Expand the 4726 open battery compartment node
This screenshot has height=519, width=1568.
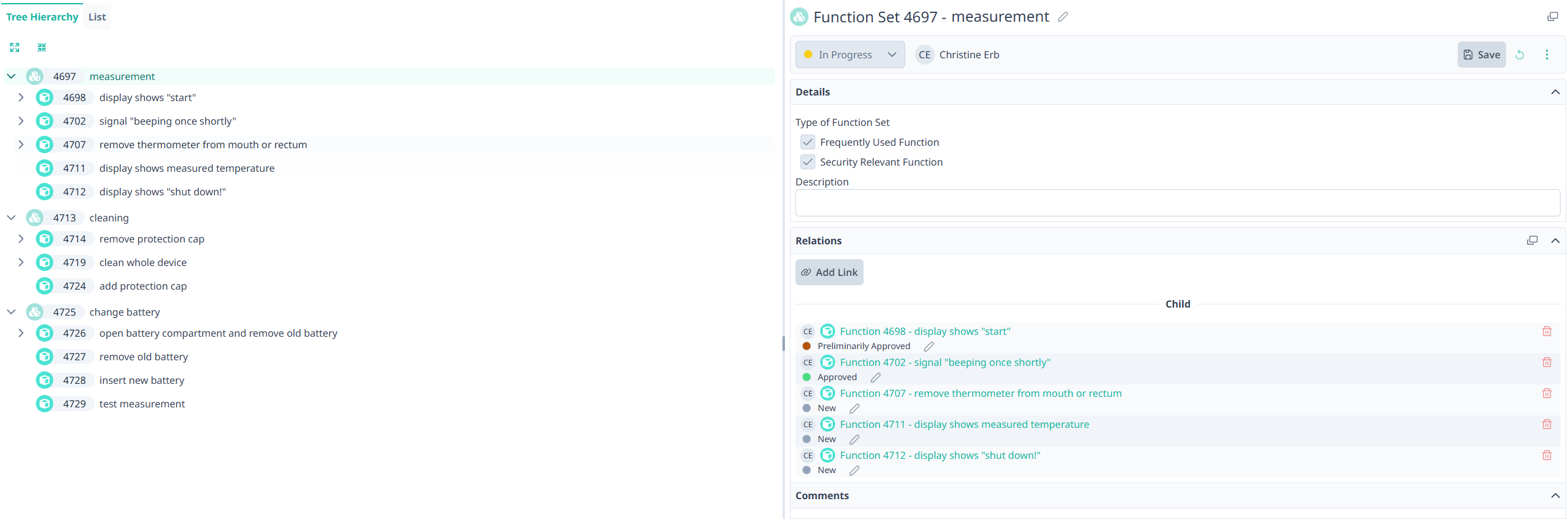pos(21,333)
